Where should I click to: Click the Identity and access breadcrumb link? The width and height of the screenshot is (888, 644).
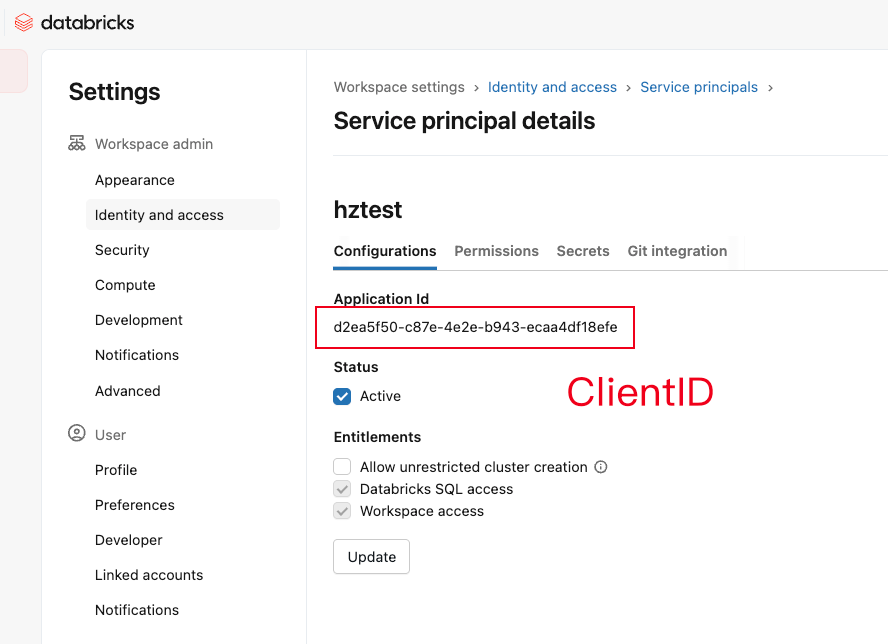click(552, 87)
